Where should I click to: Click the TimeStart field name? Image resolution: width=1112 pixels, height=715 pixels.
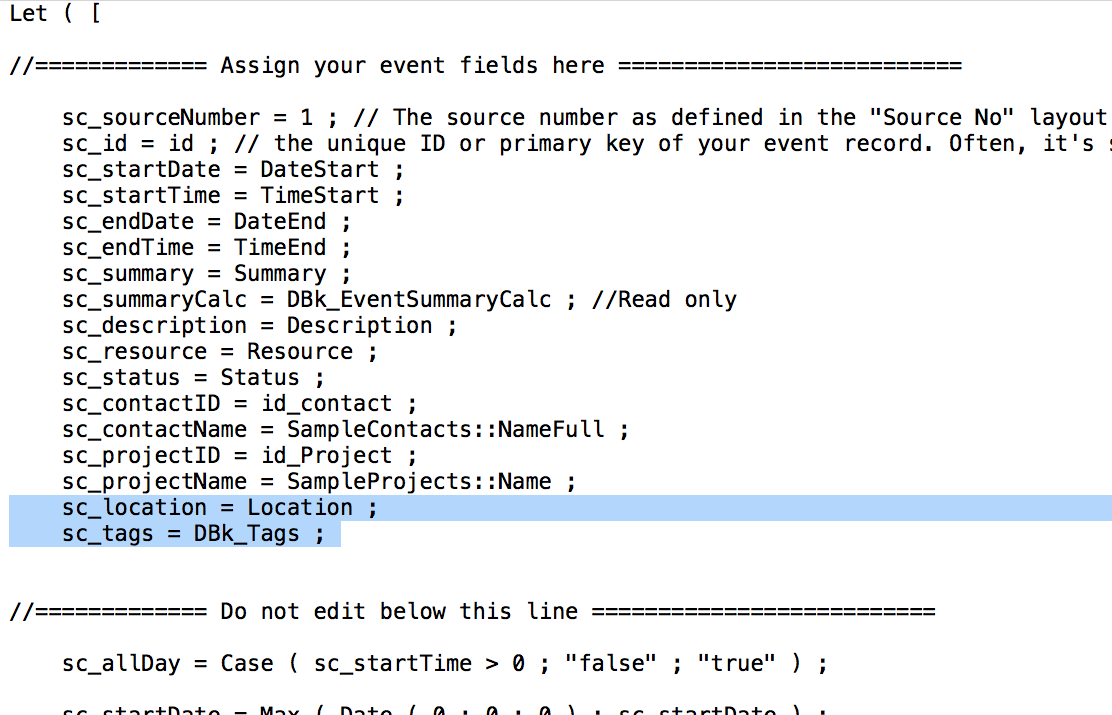[319, 196]
